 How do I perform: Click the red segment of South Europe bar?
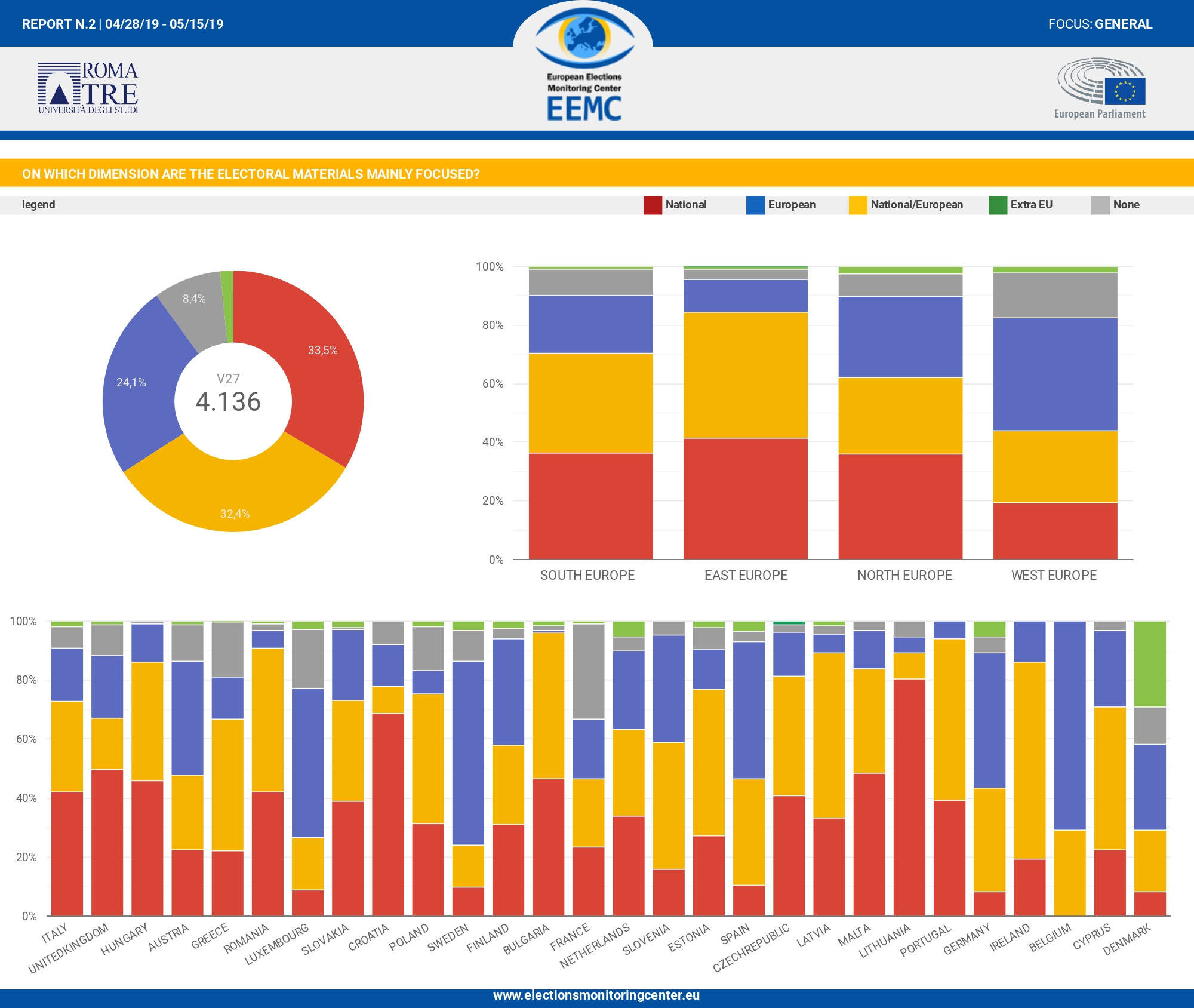(590, 506)
